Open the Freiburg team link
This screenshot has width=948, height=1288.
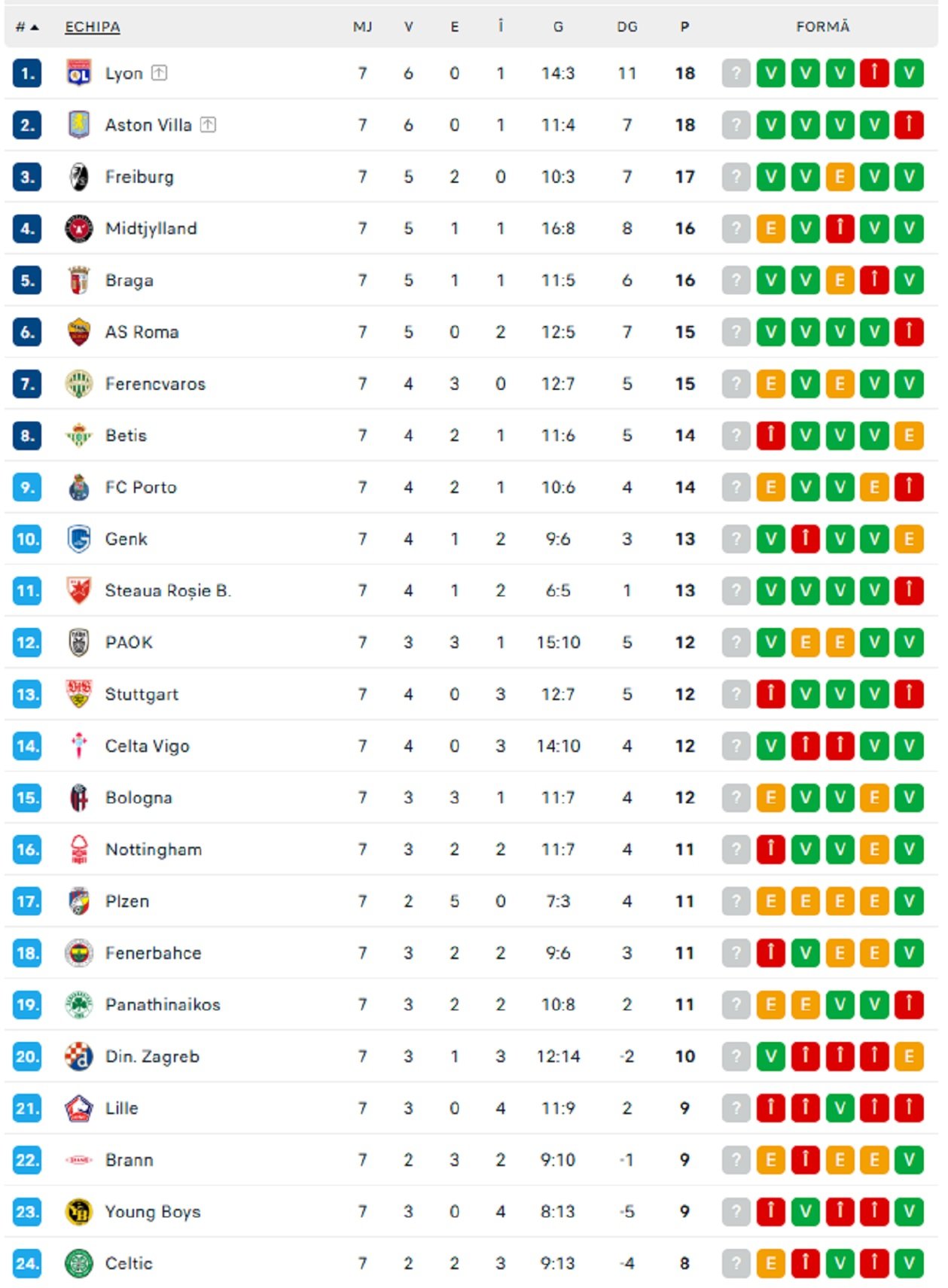139,177
